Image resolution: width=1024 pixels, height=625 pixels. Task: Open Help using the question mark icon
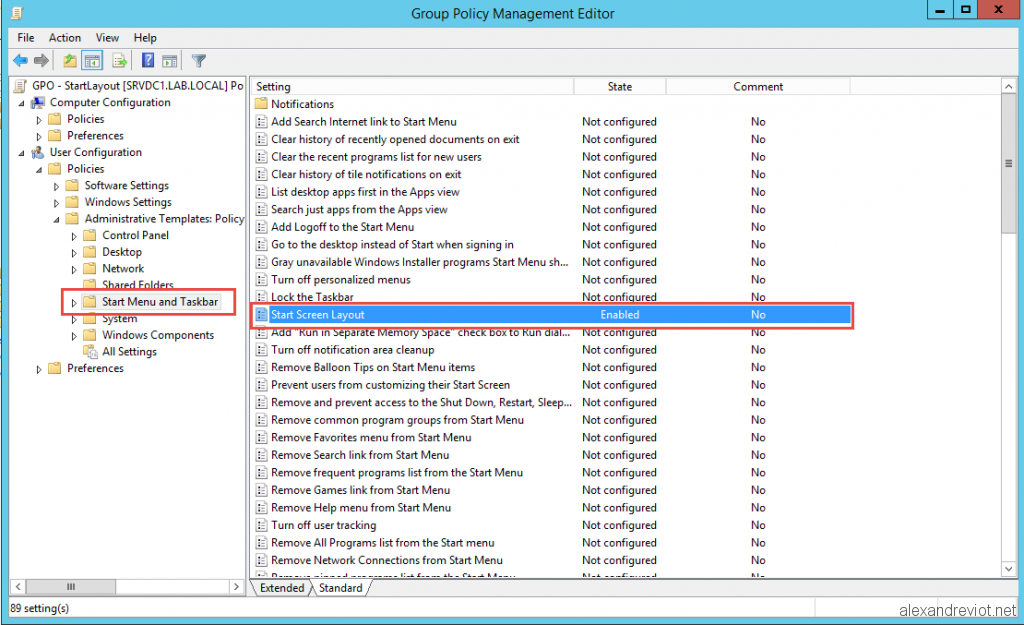pos(145,60)
